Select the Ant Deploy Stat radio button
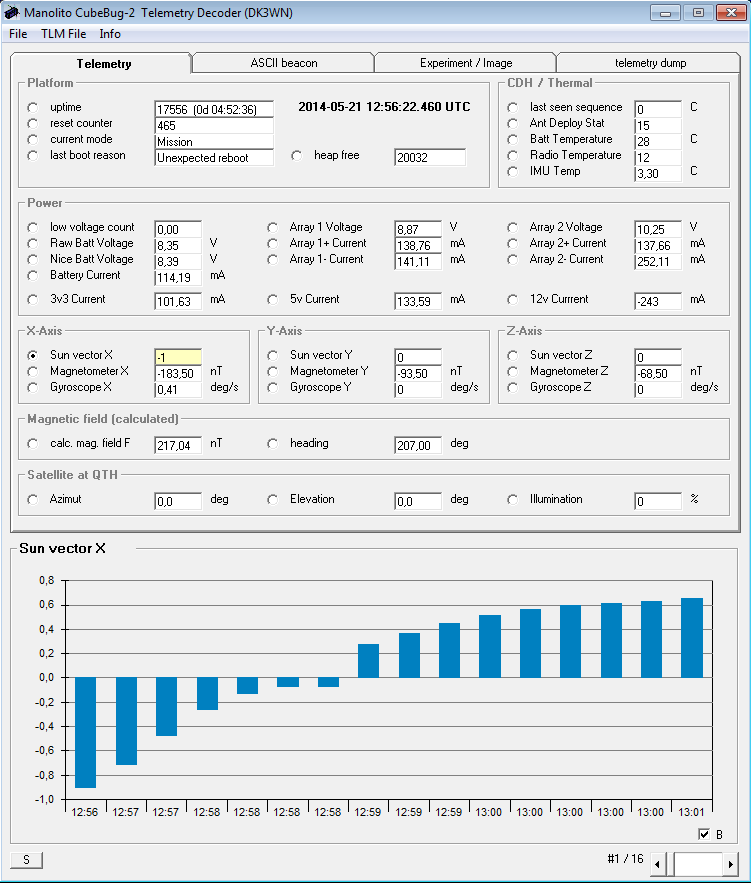Screen dimensions: 751x883 [512, 123]
